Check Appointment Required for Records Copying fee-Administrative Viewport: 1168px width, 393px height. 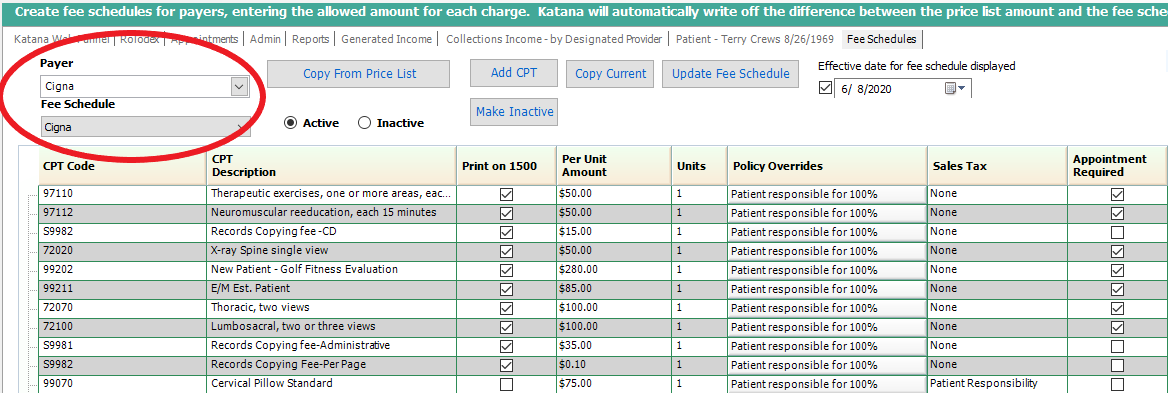pos(1117,346)
